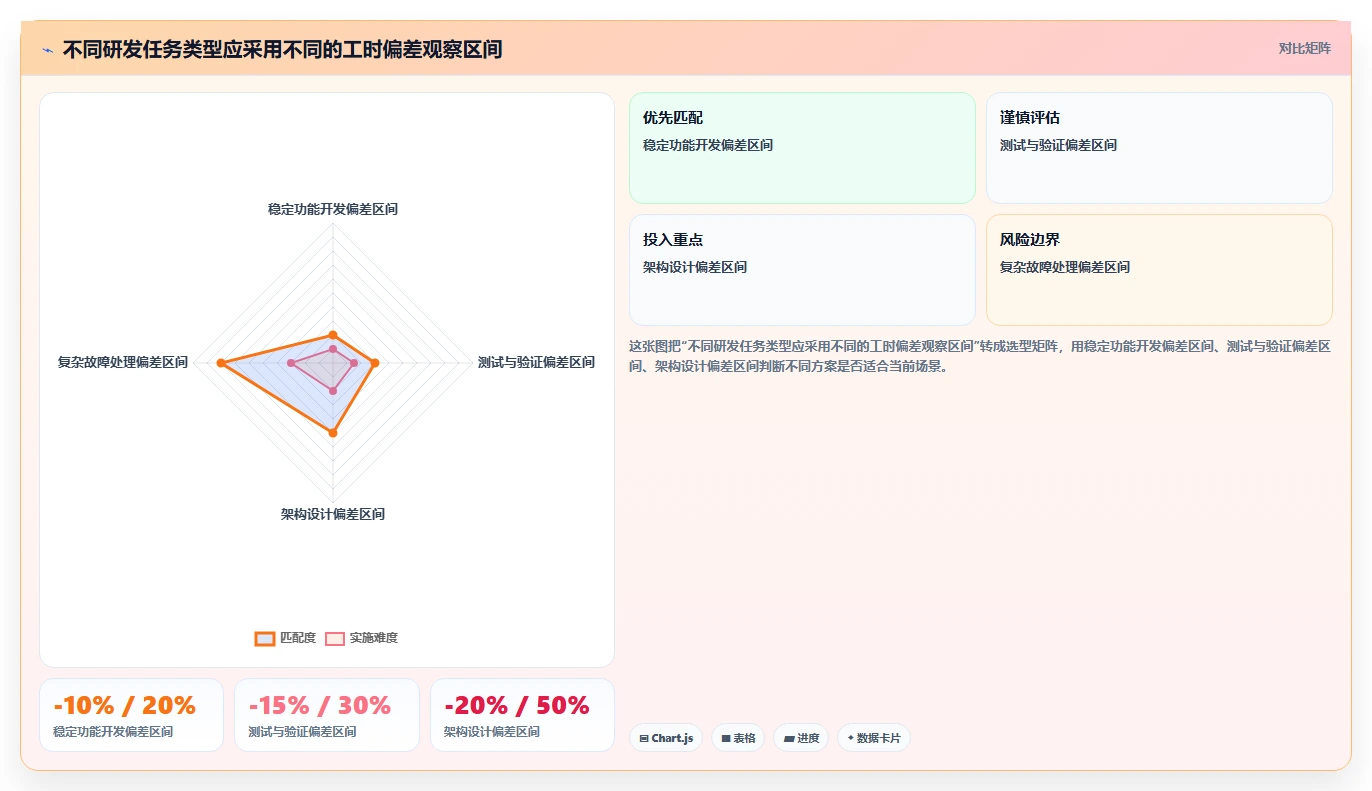Click the 进度 tag
This screenshot has height=791, width=1372.
tap(801, 738)
